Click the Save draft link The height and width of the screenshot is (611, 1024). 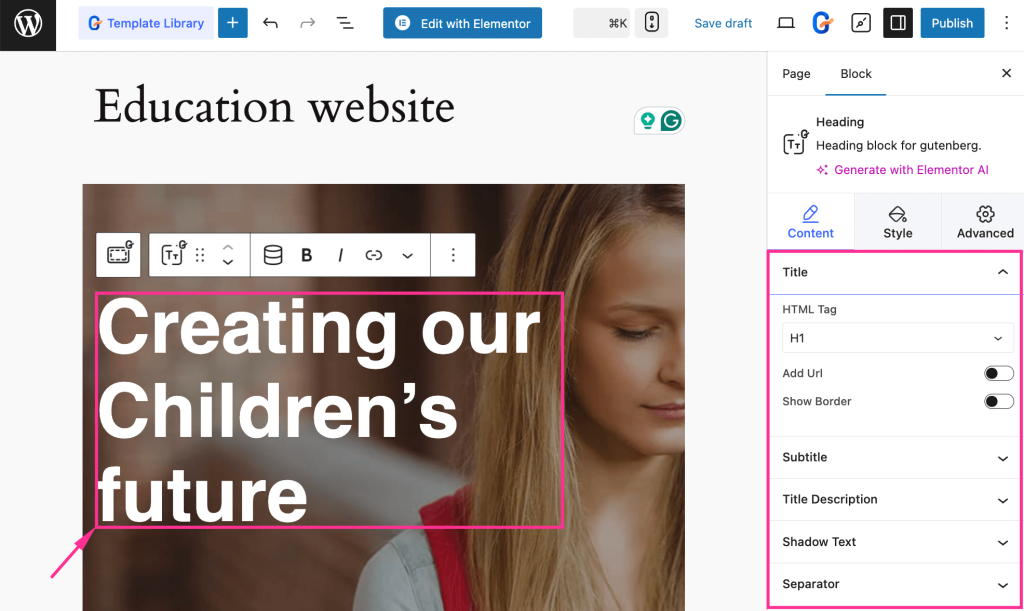pos(722,22)
